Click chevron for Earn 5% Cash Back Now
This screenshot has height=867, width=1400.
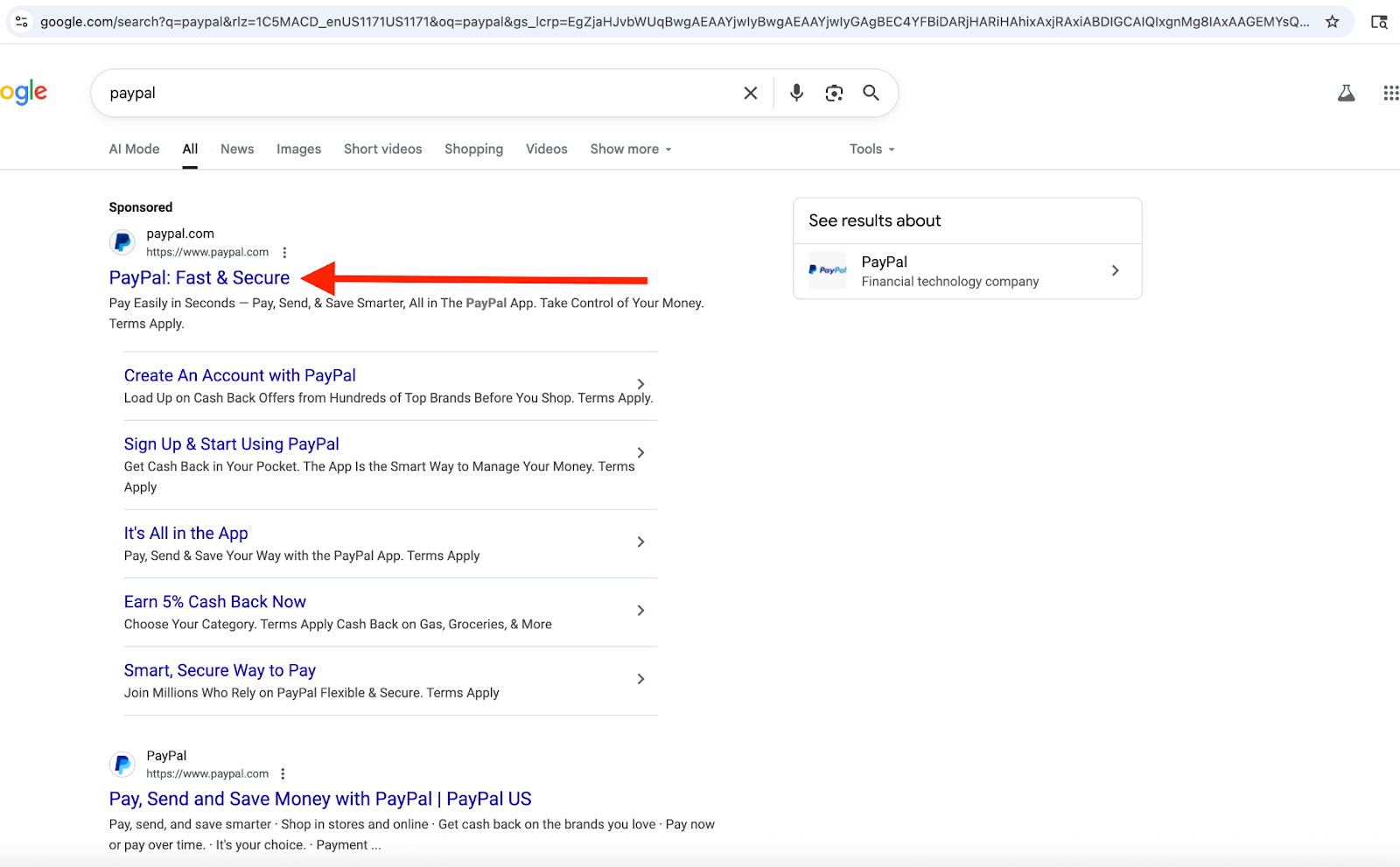pyautogui.click(x=640, y=610)
